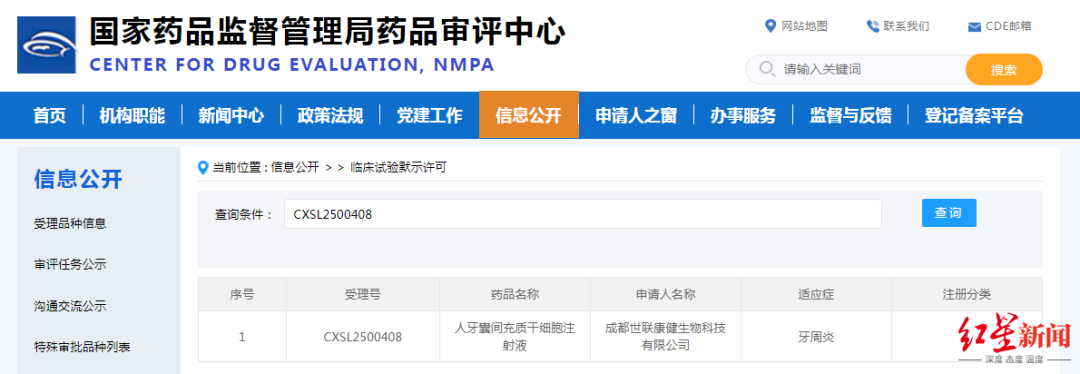Open 登记备案平台 navigation item

pyautogui.click(x=974, y=115)
